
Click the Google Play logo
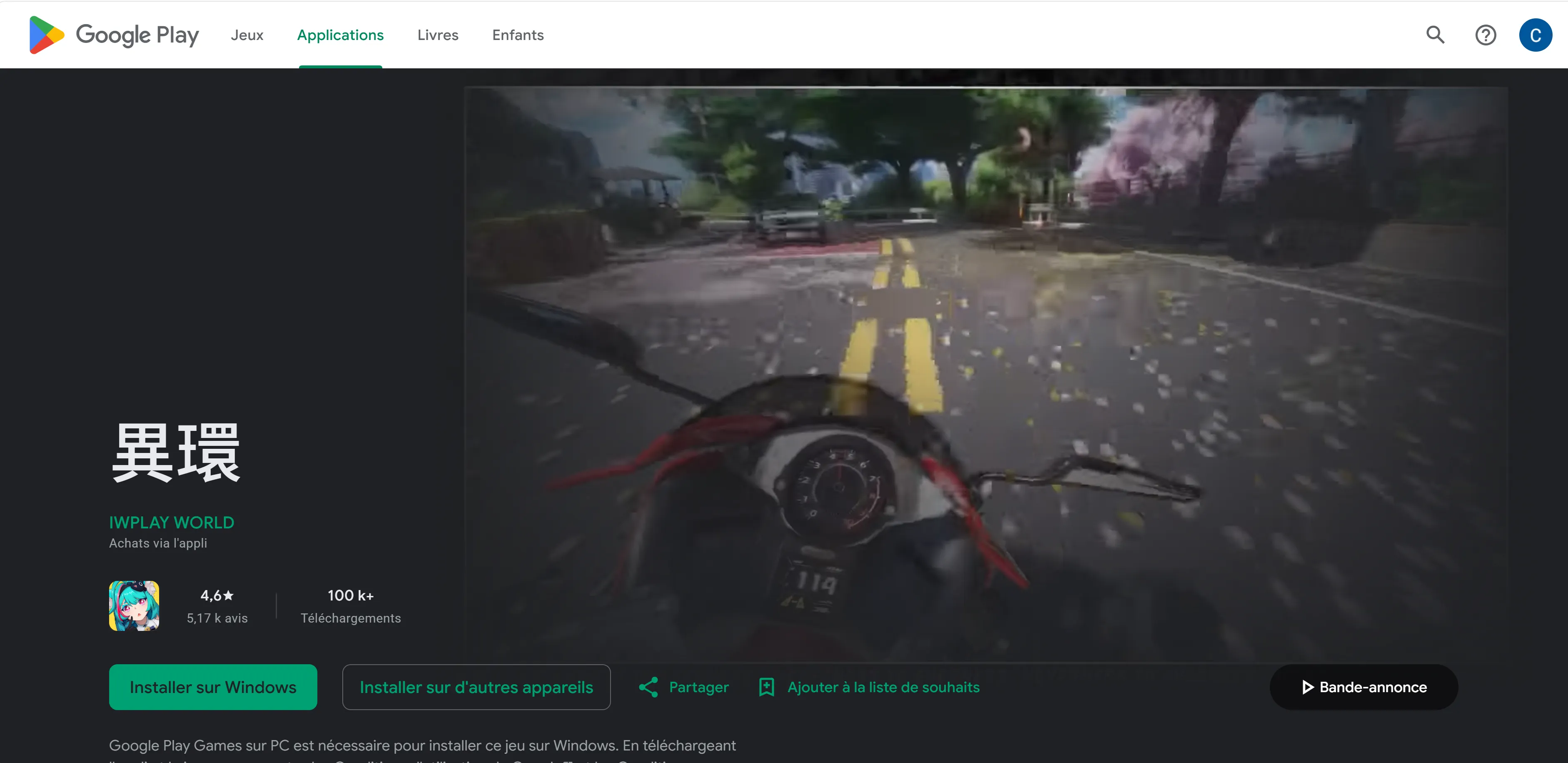coord(114,35)
